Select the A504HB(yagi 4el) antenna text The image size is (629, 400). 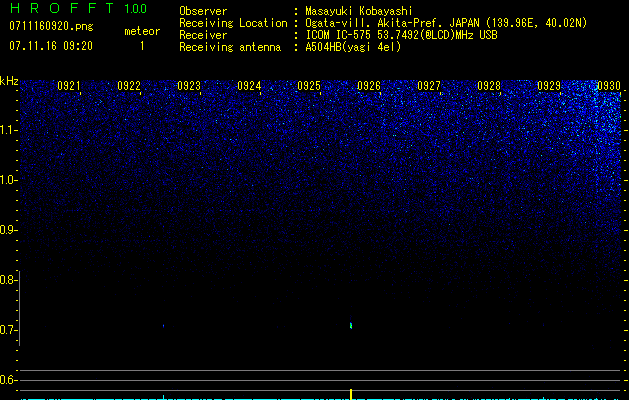coord(353,47)
